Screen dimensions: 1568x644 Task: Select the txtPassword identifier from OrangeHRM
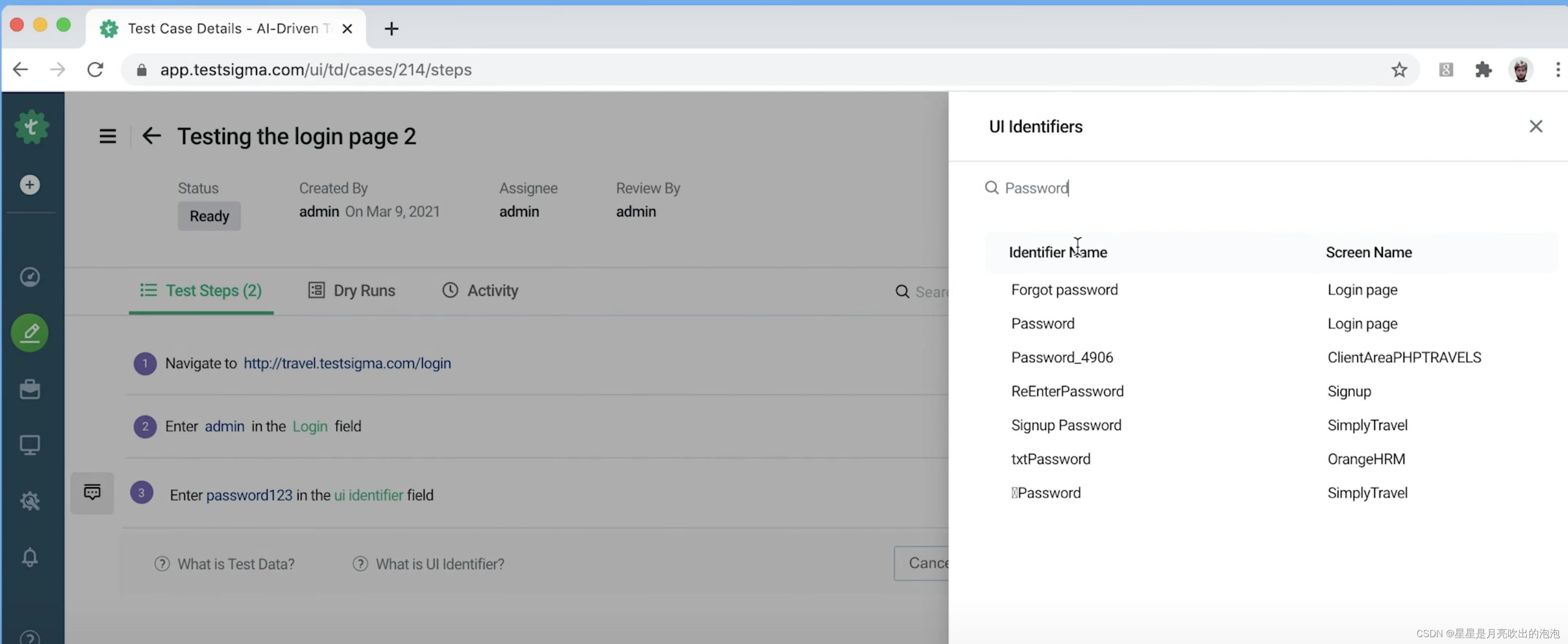[1051, 459]
